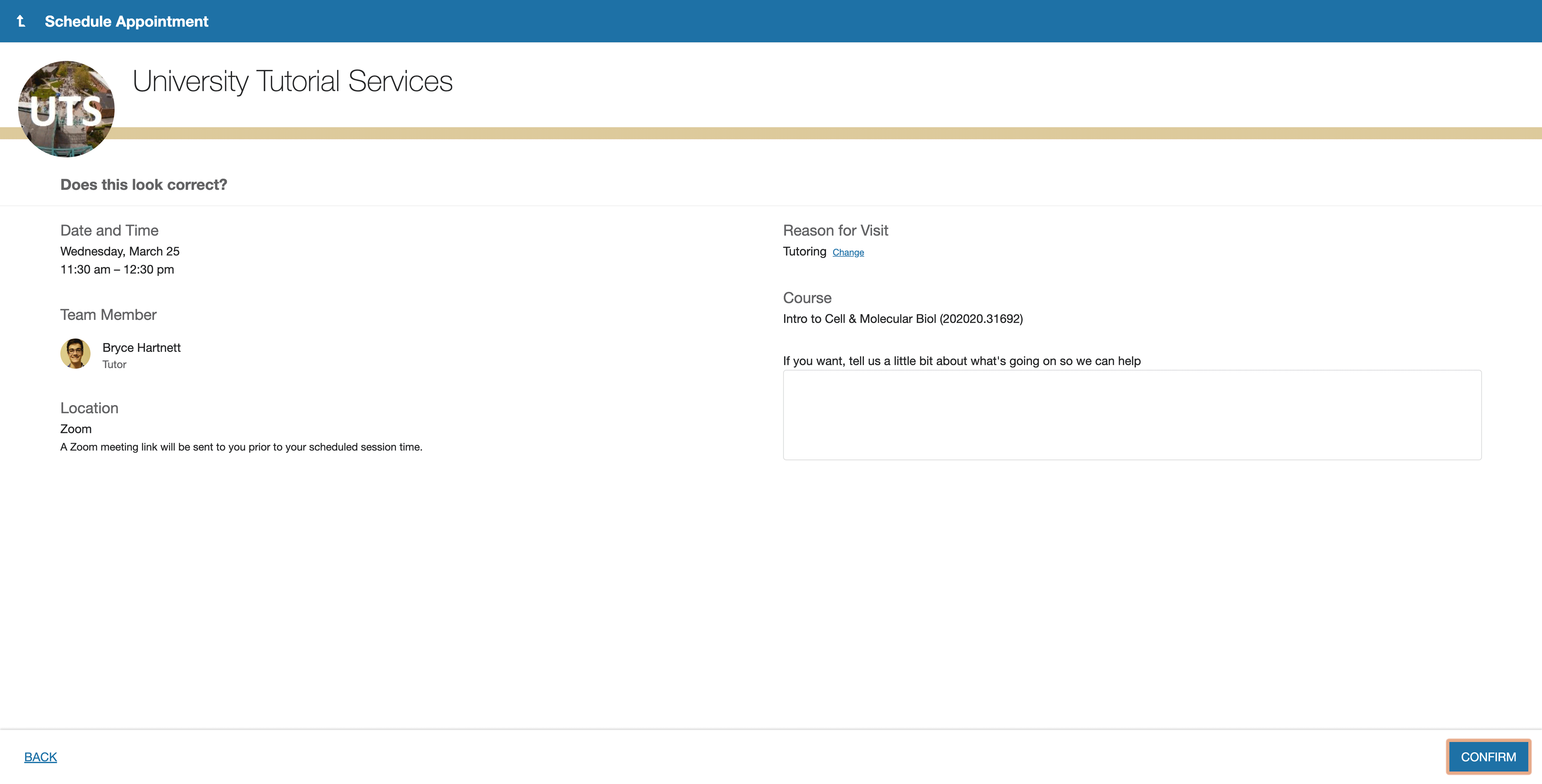Image resolution: width=1542 pixels, height=784 pixels.
Task: Click the Zoom location text
Action: click(76, 429)
